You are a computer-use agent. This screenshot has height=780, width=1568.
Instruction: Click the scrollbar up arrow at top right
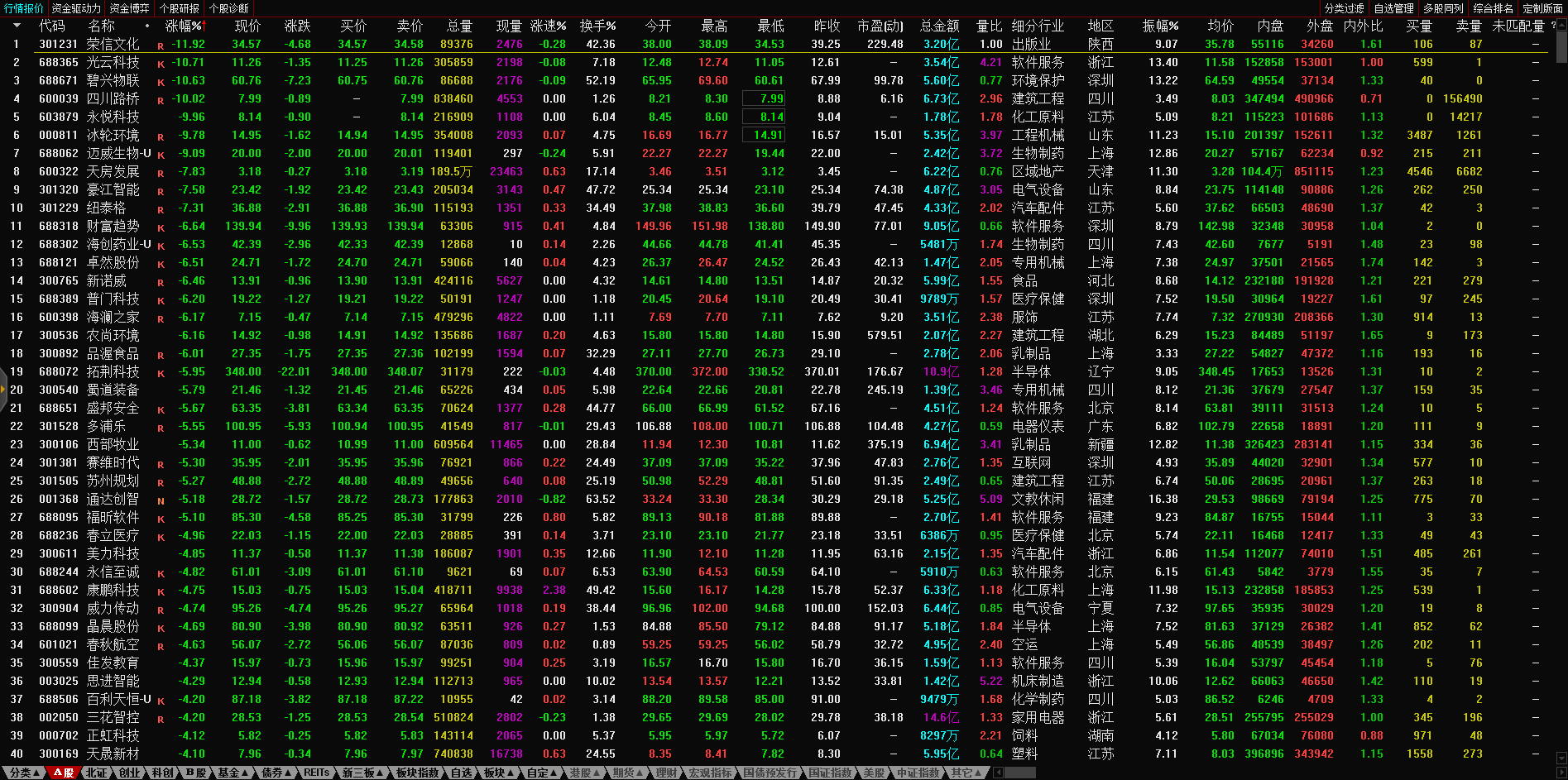pos(1561,25)
